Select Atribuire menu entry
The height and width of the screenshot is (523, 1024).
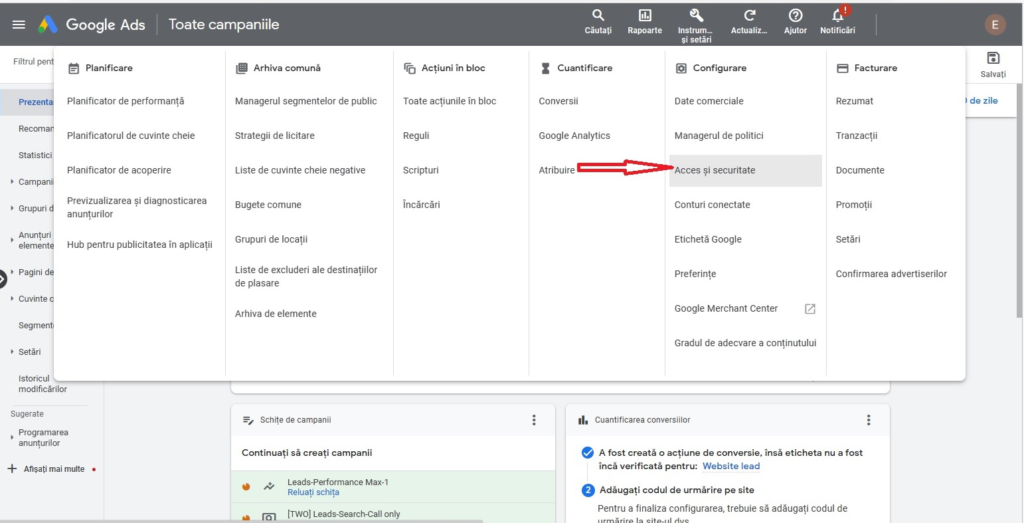pyautogui.click(x=556, y=170)
